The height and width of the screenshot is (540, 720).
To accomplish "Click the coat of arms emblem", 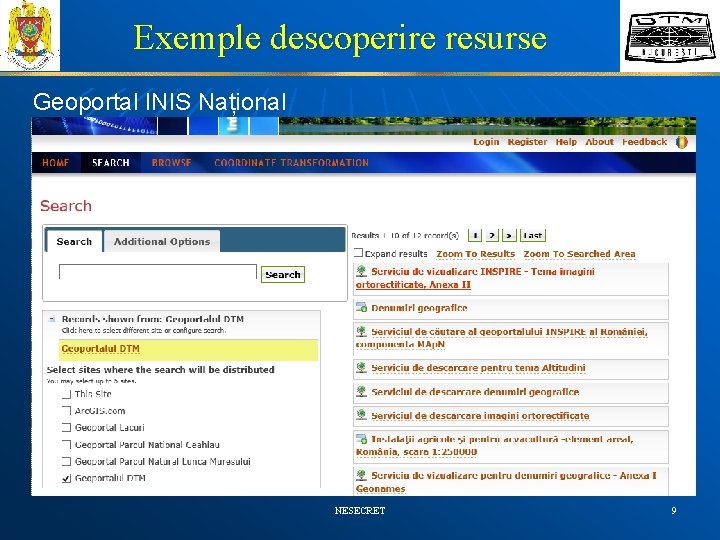I will point(30,35).
